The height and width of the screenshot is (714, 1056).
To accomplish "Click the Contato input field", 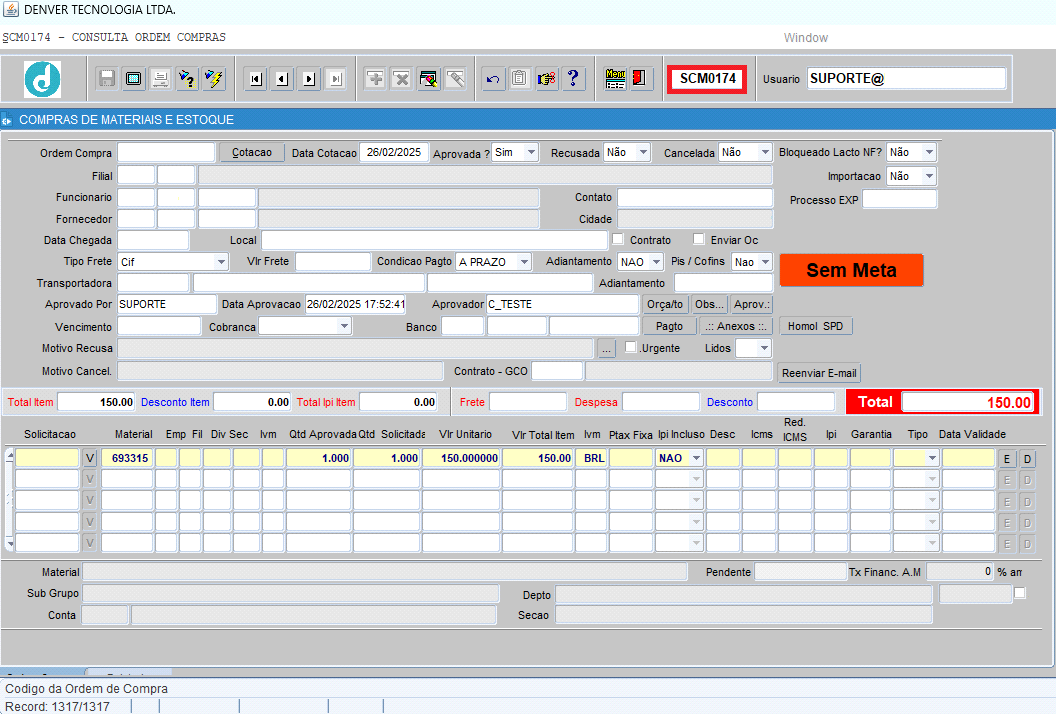I will coord(695,197).
